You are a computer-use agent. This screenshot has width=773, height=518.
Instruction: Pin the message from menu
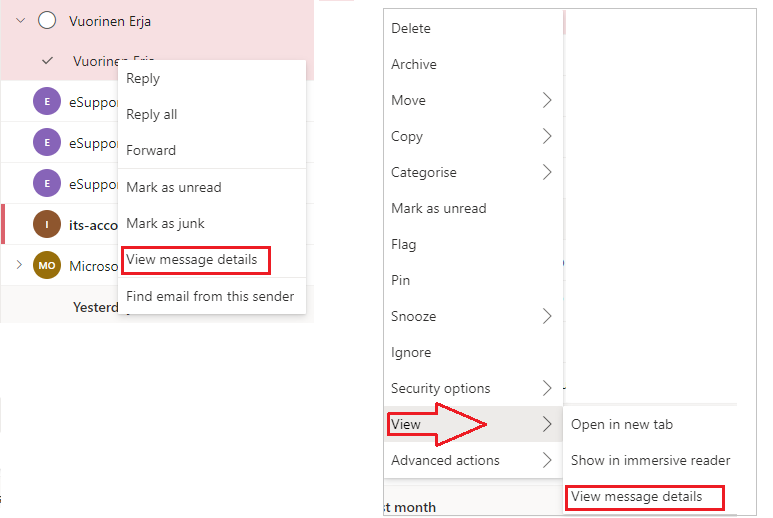pyautogui.click(x=401, y=280)
